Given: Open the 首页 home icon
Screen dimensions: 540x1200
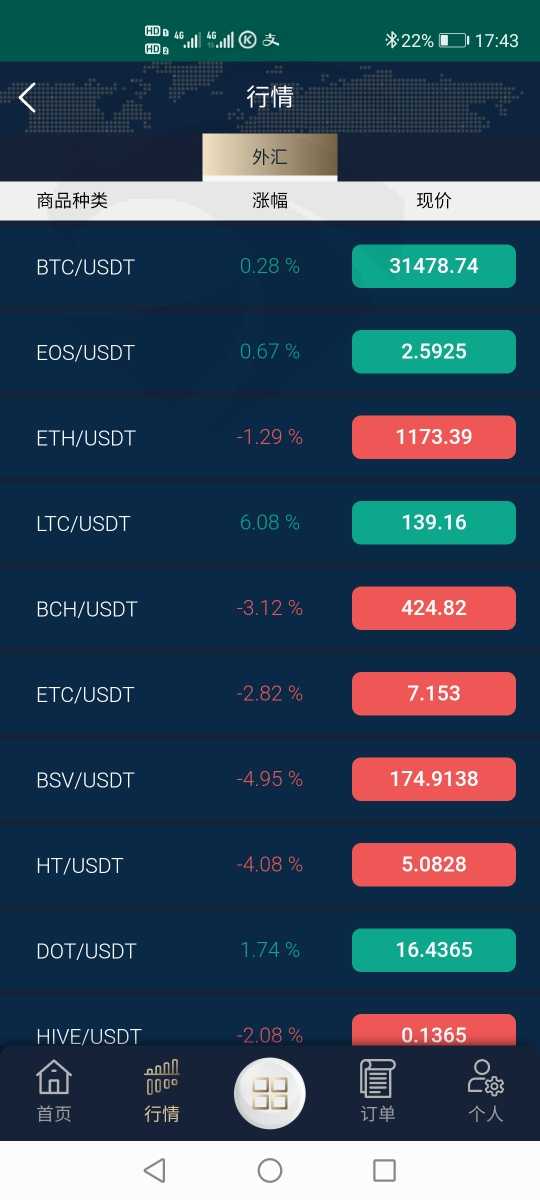Looking at the screenshot, I should click(x=54, y=1078).
